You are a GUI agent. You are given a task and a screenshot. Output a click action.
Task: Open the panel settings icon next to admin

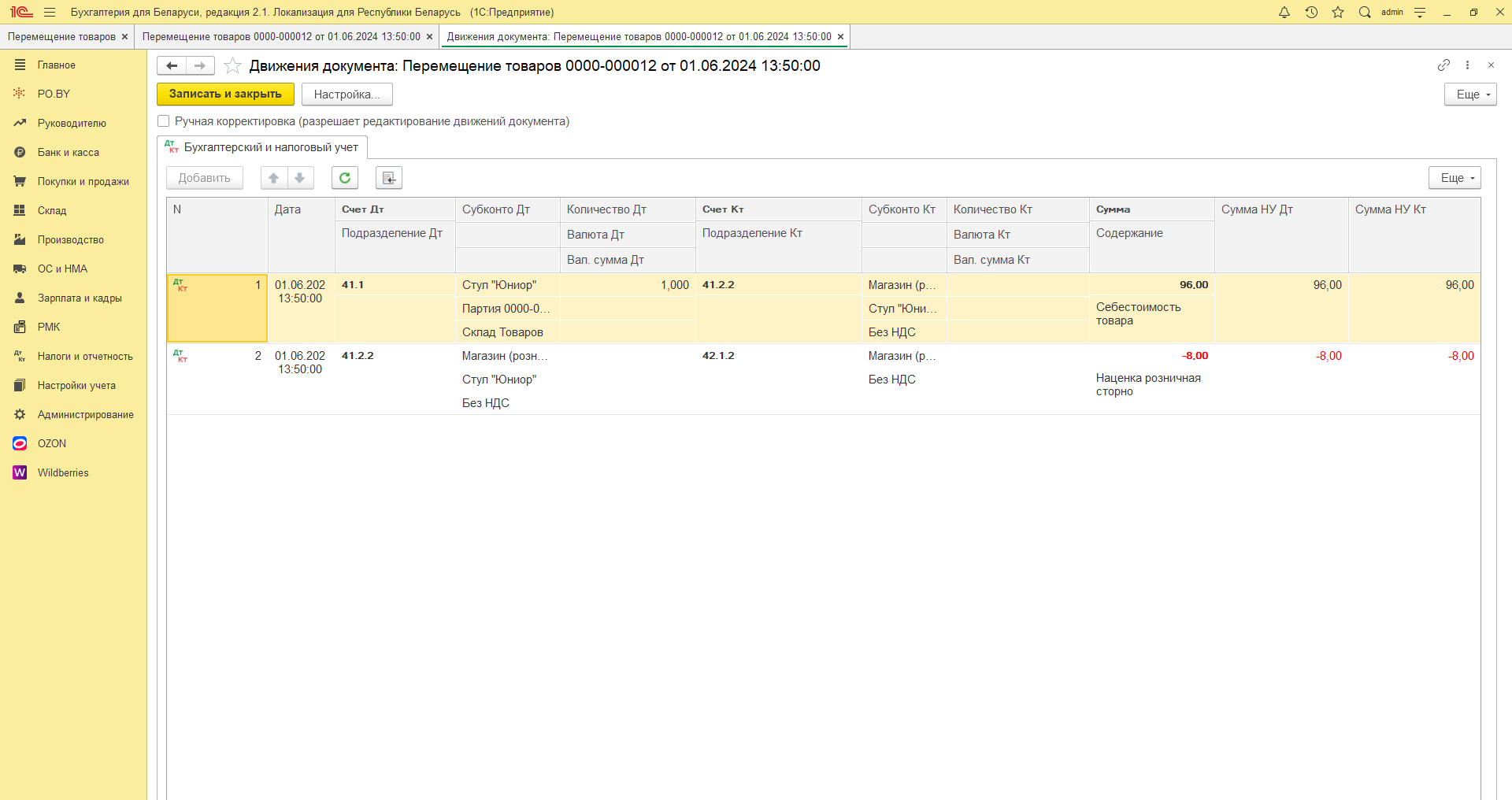[x=1420, y=12]
